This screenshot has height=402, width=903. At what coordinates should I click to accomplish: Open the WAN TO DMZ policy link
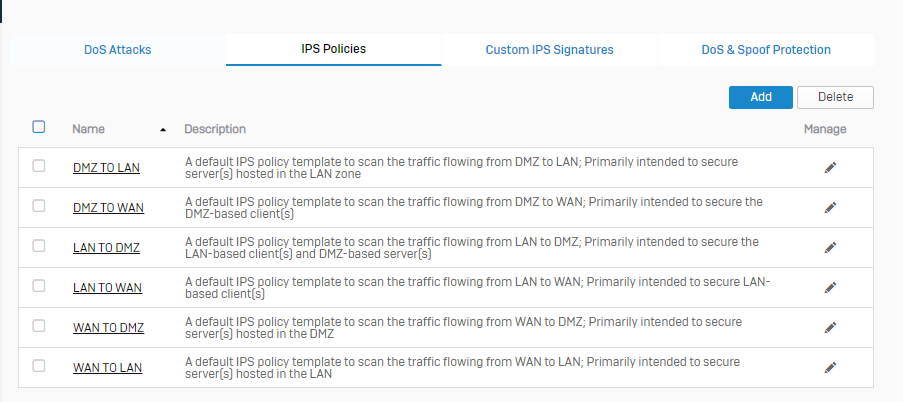[x=108, y=328]
